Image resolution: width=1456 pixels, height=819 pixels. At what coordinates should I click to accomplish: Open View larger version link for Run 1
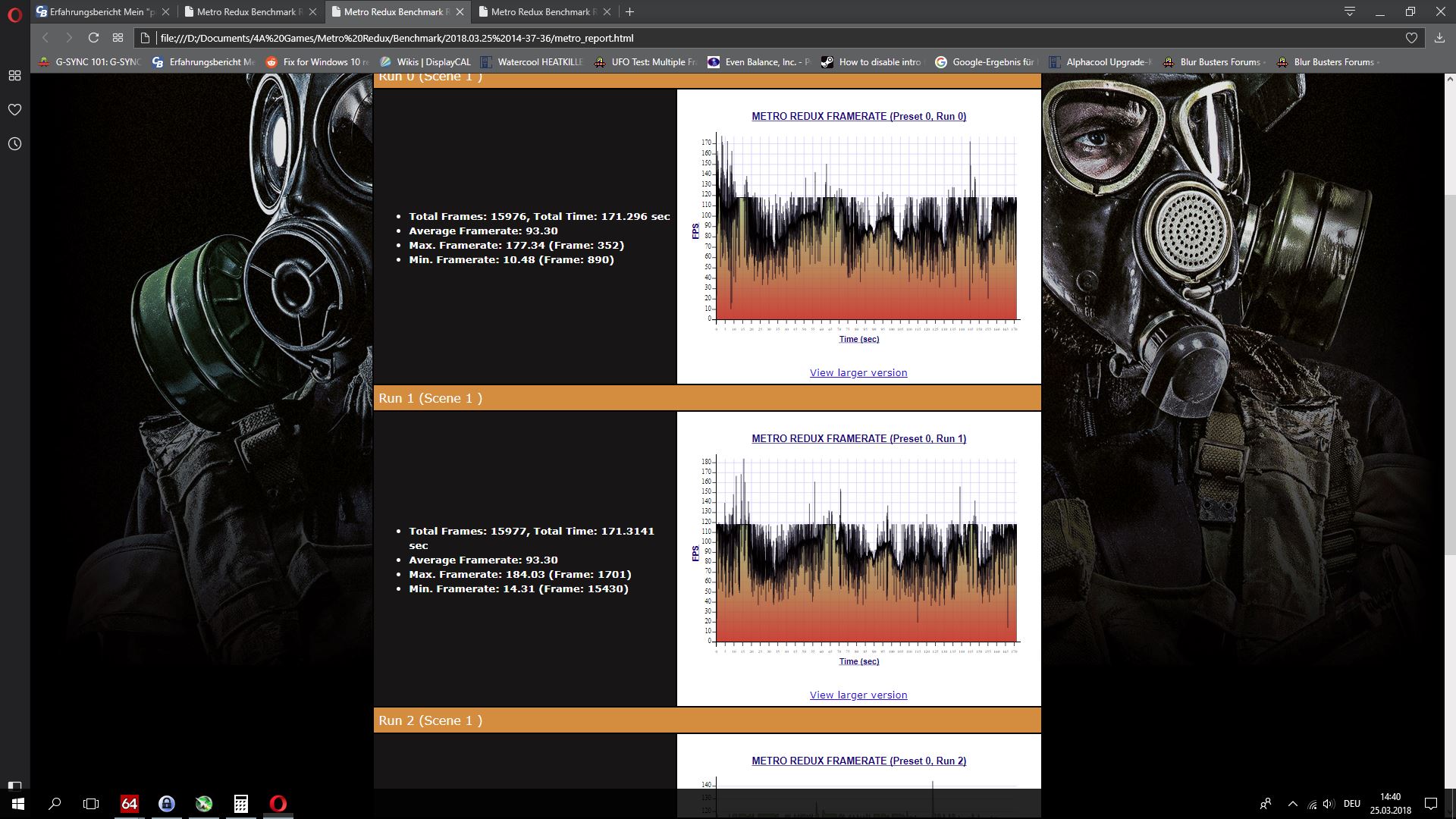click(x=858, y=695)
